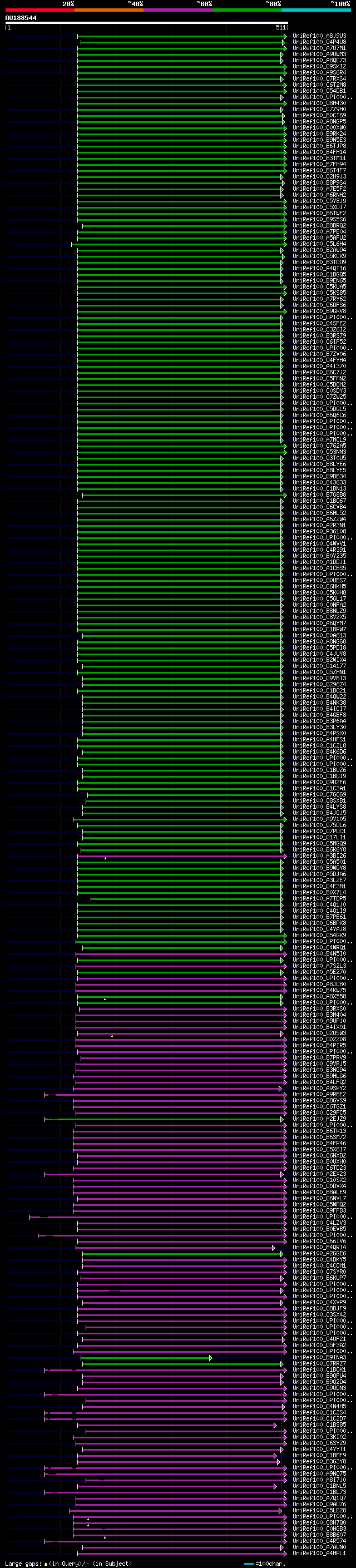356x1568 pixels.
Task: Open hit UniRef100_B3RXS0
Action: click(319, 1008)
